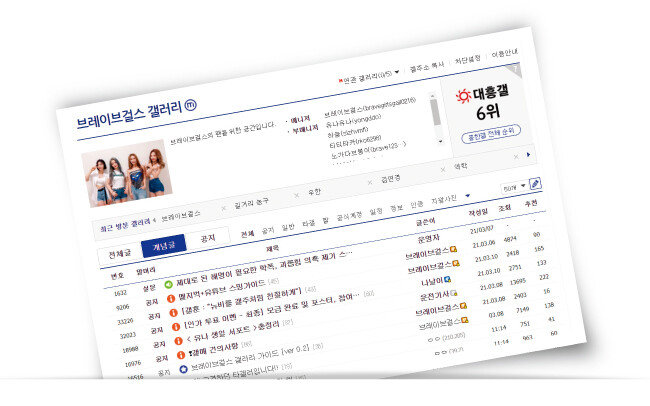Click the orange notice icon on post 32023

coord(176,327)
